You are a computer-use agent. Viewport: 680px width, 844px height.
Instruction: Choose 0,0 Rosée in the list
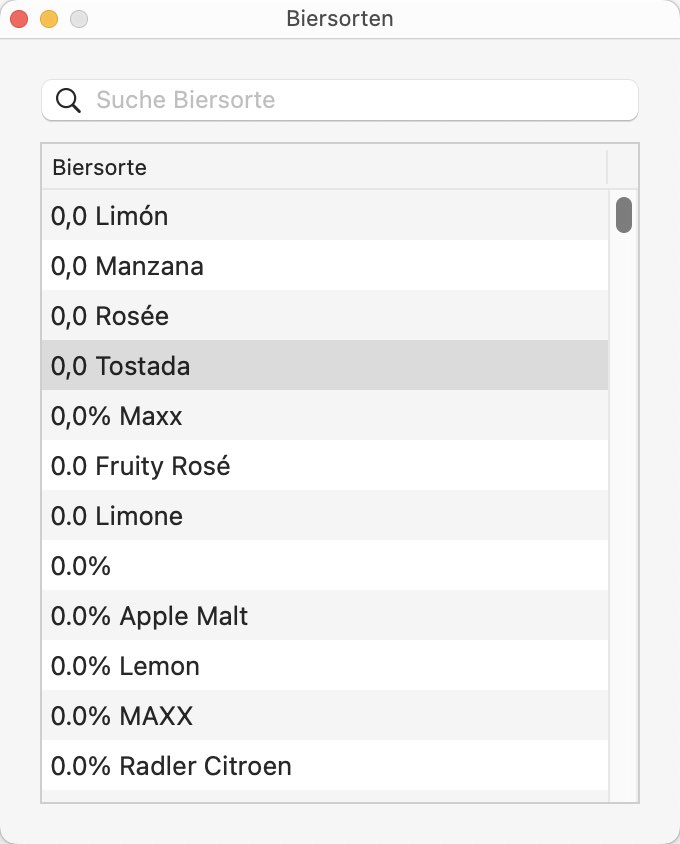(325, 315)
